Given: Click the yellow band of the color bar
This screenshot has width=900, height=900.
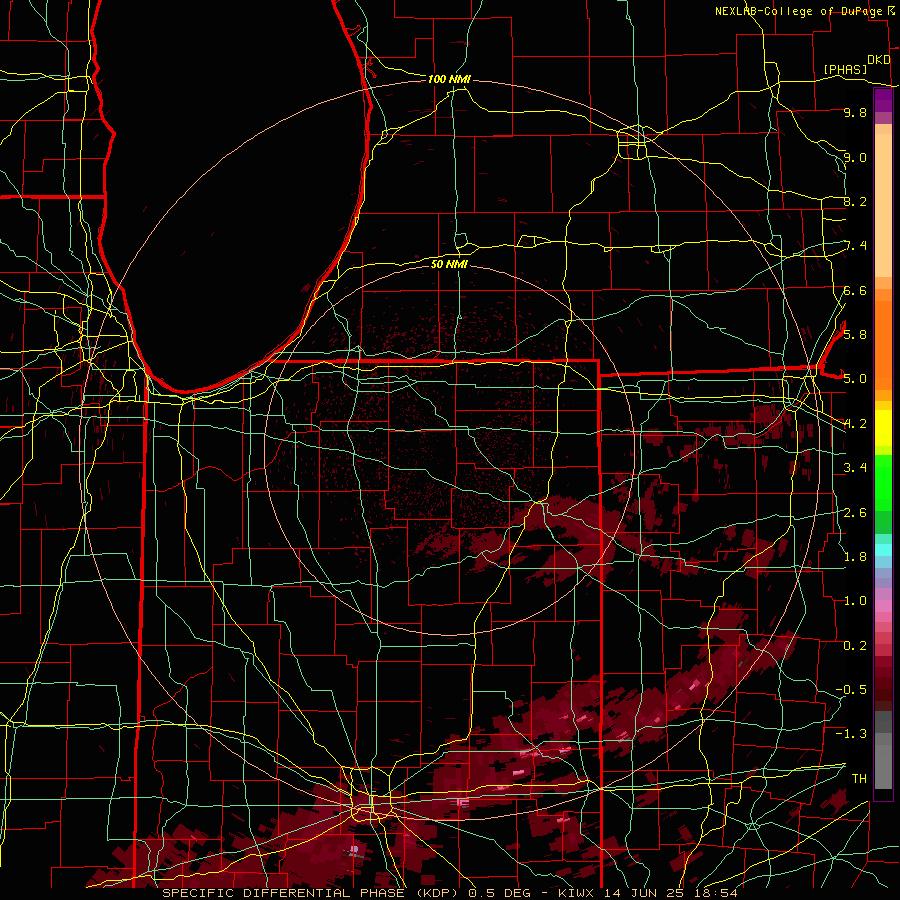Looking at the screenshot, I should coord(883,428).
